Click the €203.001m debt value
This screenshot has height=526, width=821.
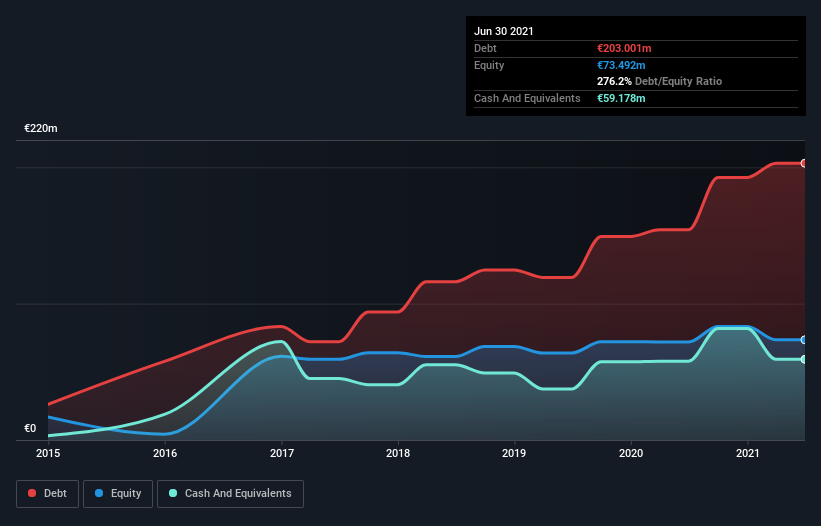click(624, 48)
